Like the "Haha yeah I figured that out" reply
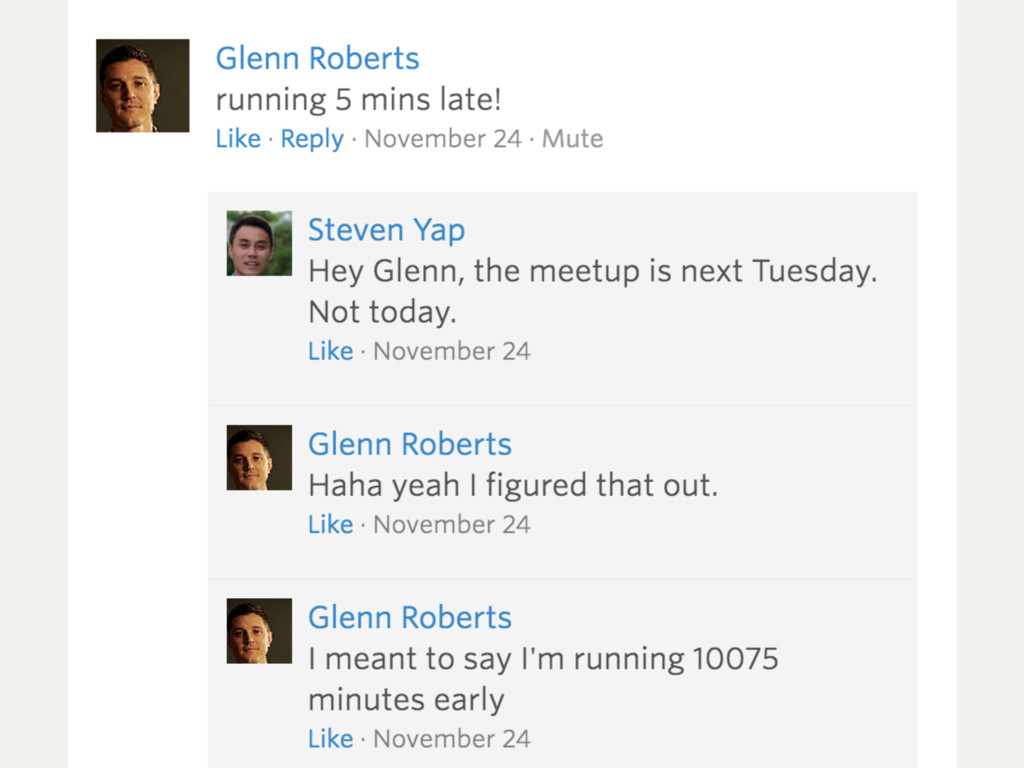The height and width of the screenshot is (768, 1024). click(x=330, y=524)
